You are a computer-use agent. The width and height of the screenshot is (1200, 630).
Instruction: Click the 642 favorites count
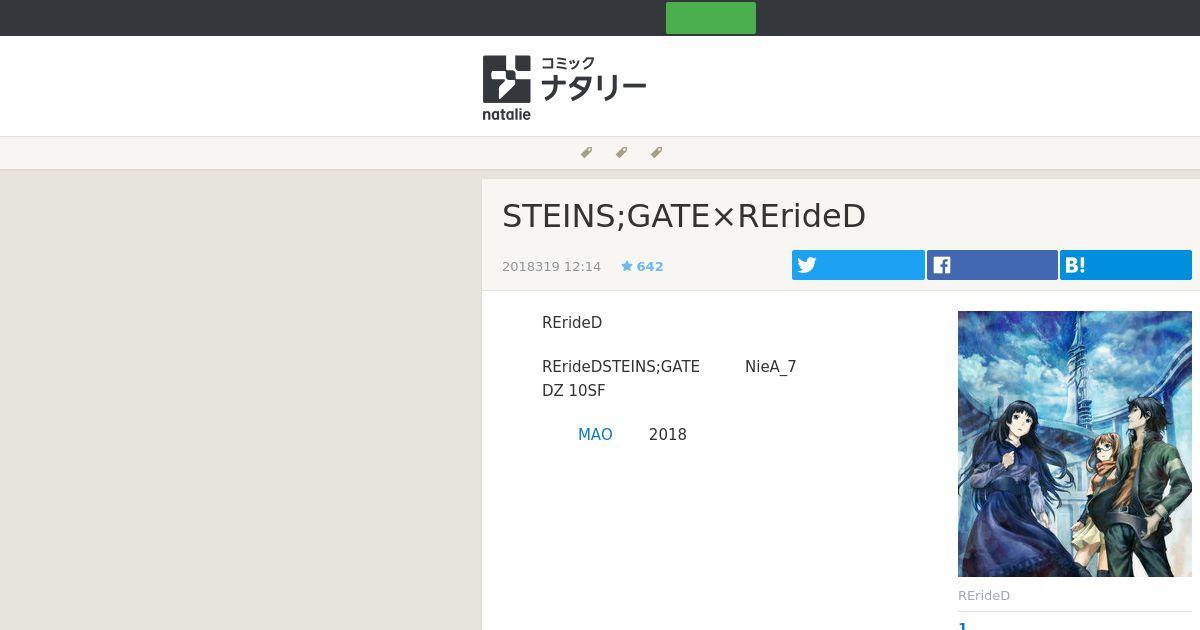650,266
